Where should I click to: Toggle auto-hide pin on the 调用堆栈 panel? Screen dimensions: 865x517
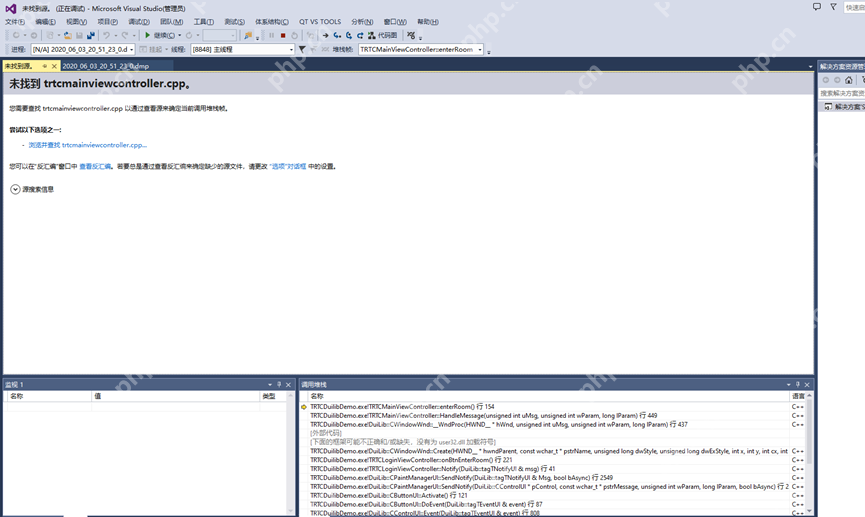click(798, 385)
